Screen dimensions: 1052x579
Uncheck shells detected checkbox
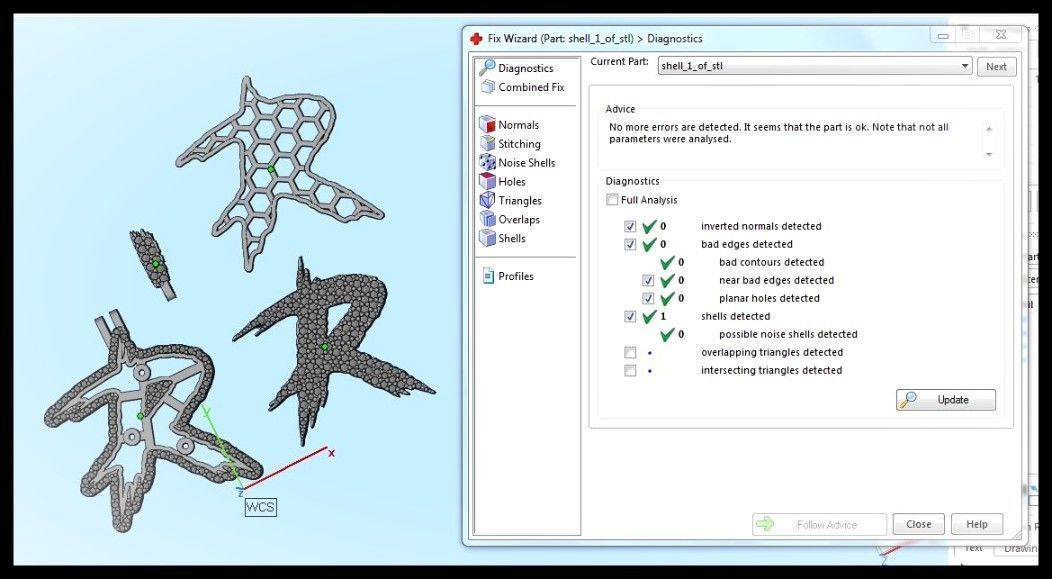point(629,317)
